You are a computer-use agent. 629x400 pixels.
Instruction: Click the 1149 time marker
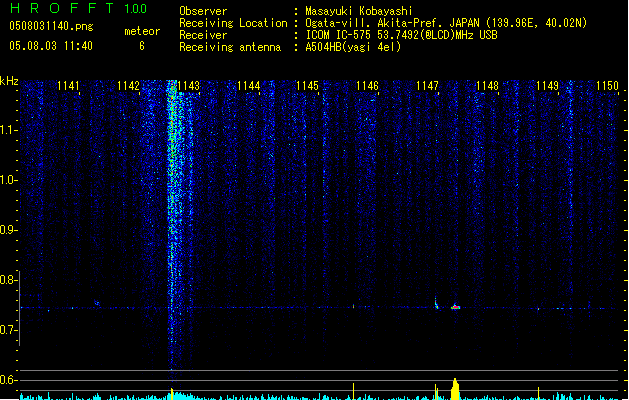[x=548, y=86]
